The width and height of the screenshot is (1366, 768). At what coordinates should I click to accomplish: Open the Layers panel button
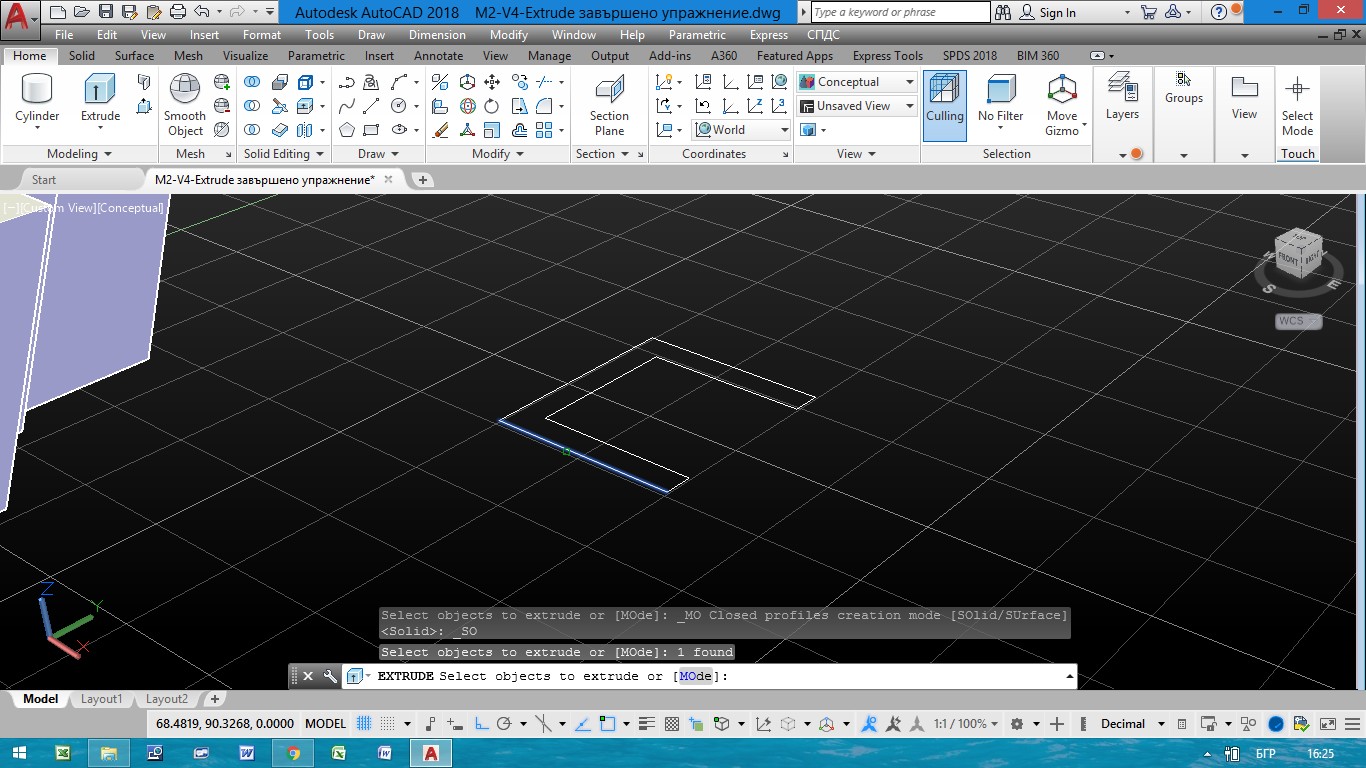coord(1122,98)
